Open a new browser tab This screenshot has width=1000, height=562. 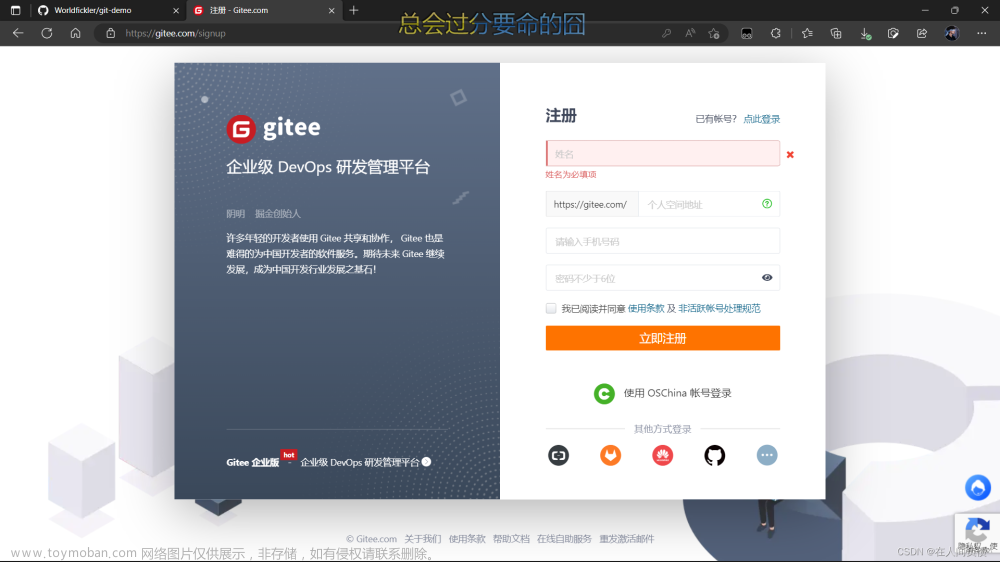tap(354, 10)
